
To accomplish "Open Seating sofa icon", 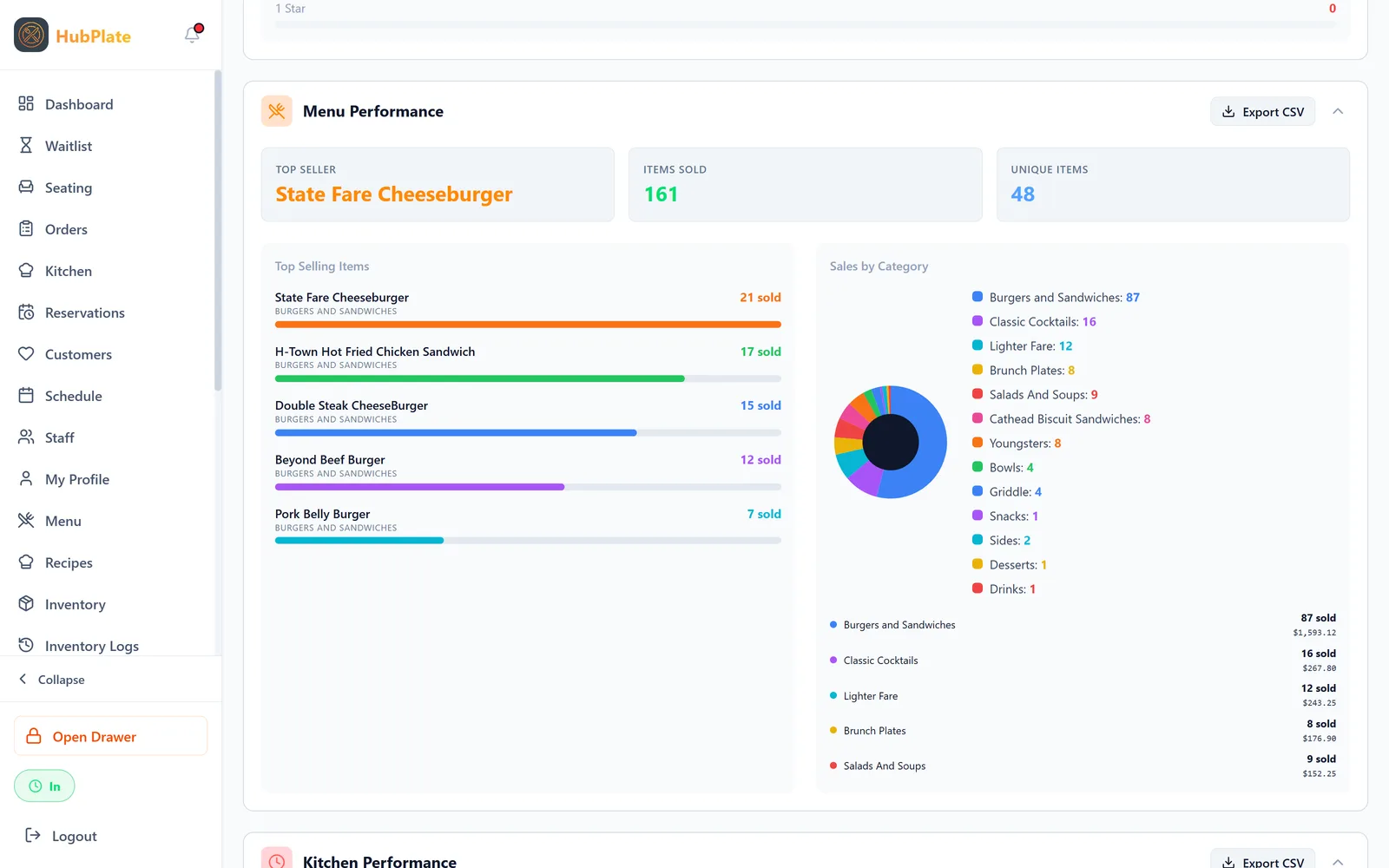I will click(x=26, y=187).
